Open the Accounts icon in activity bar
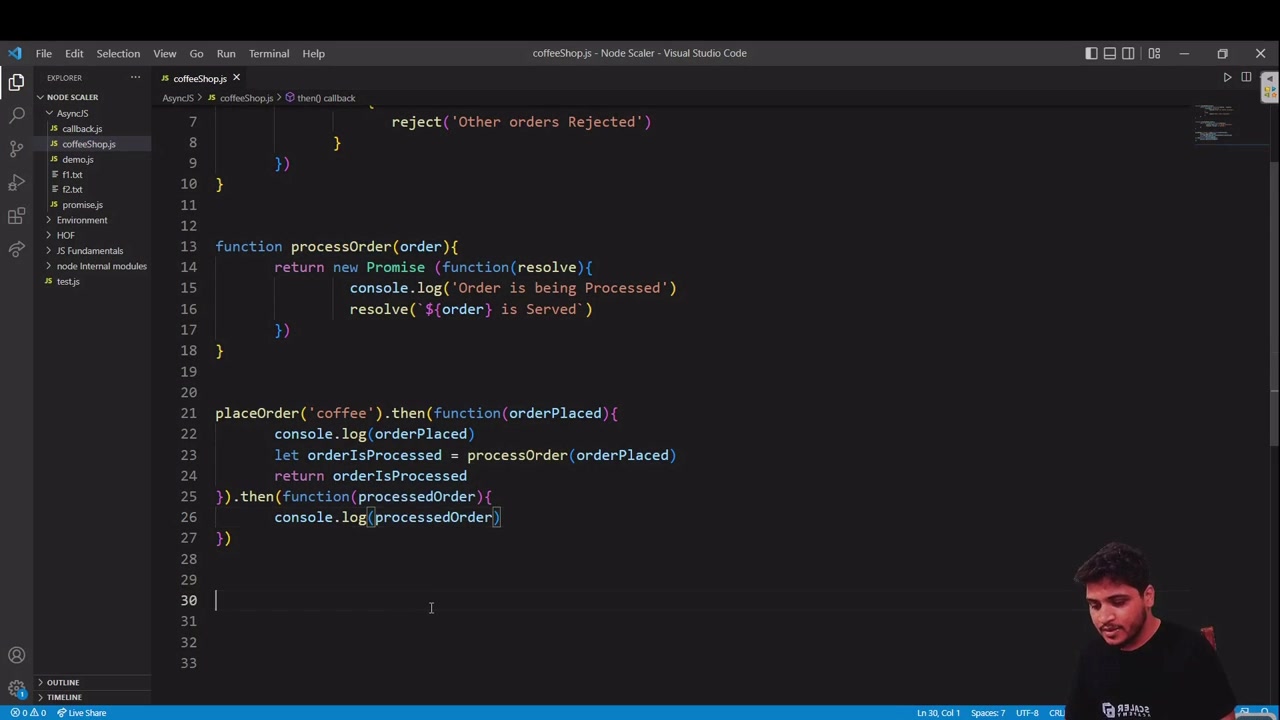This screenshot has height=720, width=1280. click(16, 656)
